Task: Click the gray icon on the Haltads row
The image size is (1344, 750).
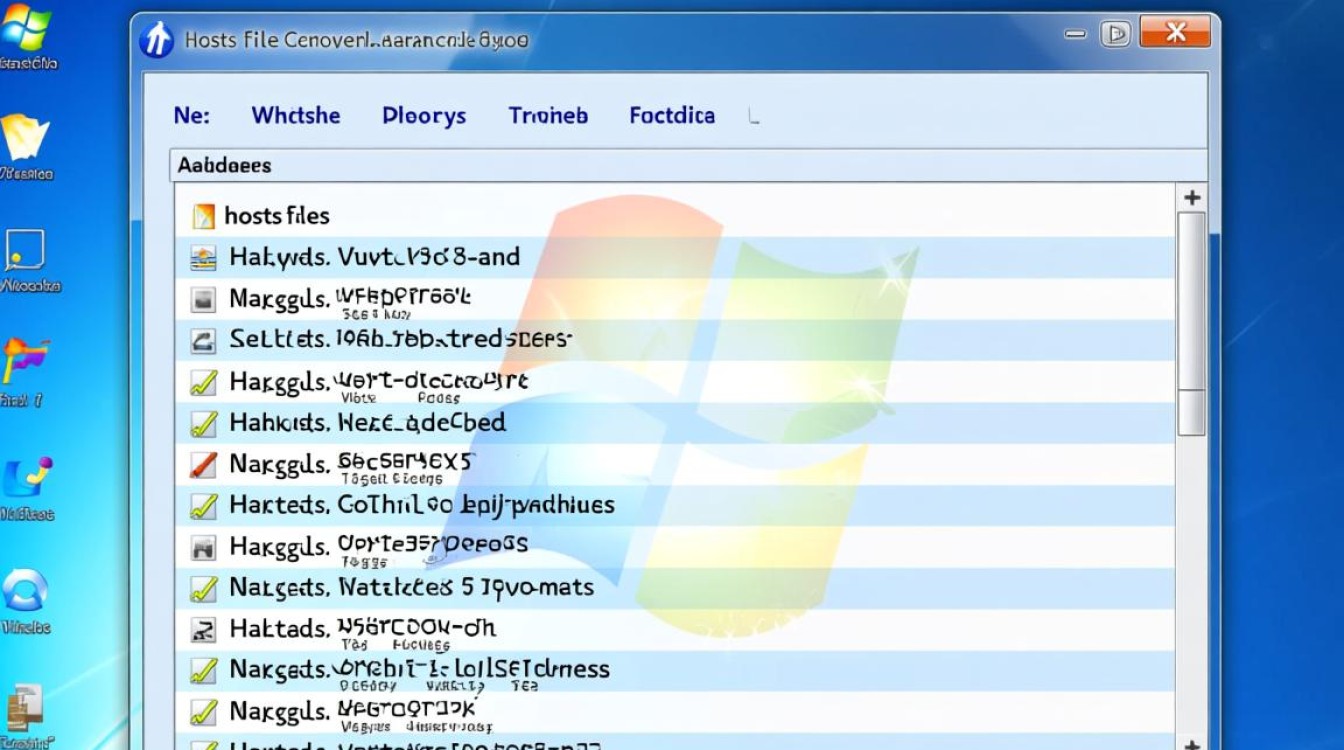Action: pyautogui.click(x=203, y=629)
